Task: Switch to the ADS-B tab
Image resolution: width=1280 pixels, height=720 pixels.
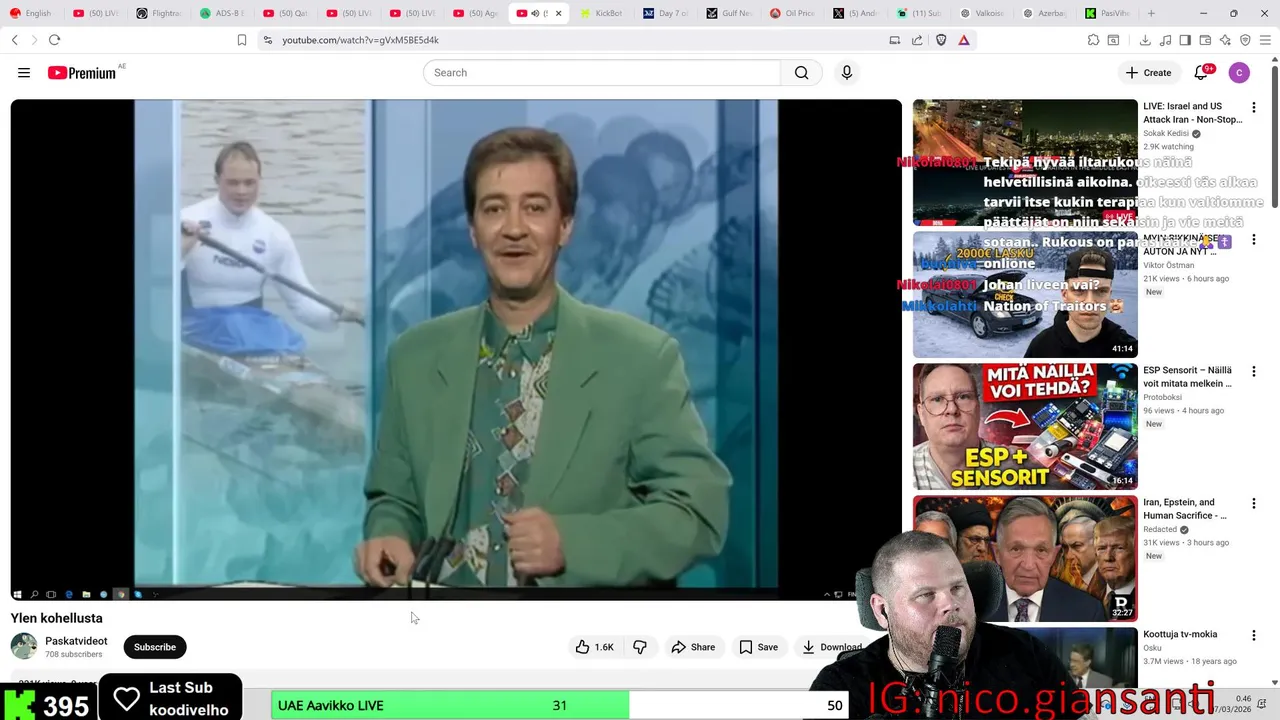Action: 222,13
